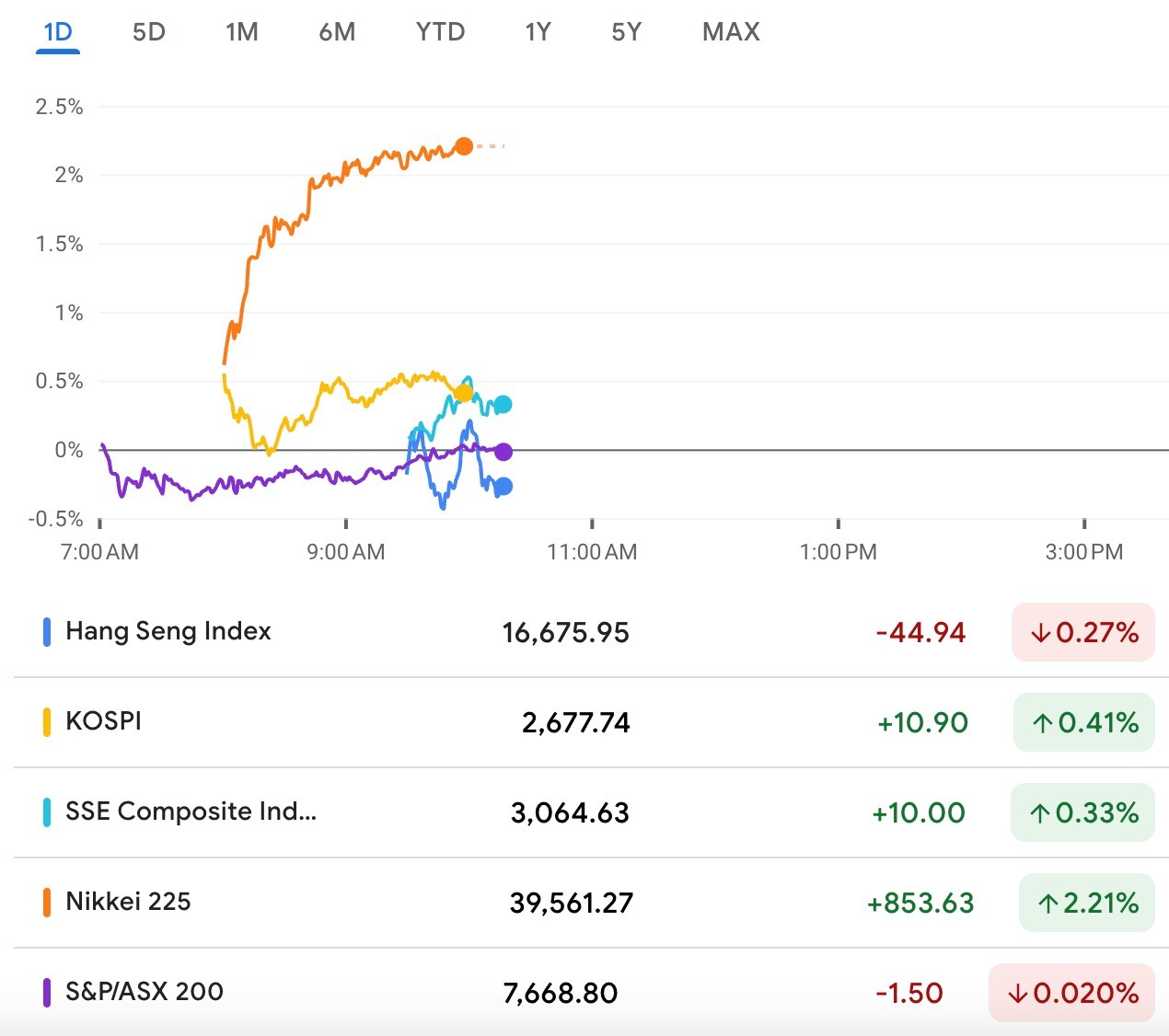Image resolution: width=1169 pixels, height=1036 pixels.
Task: Click the 2.5% y-axis label
Action: (x=59, y=107)
